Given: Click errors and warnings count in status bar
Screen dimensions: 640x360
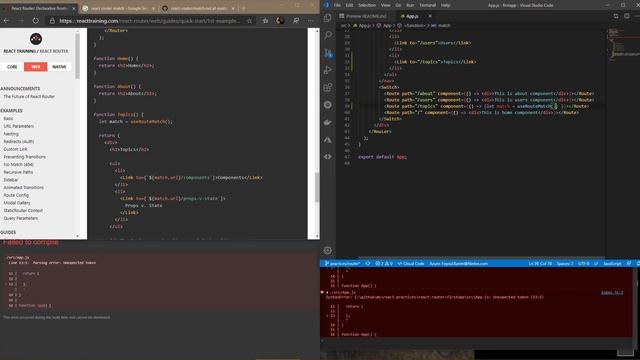Looking at the screenshot, I should [384, 264].
